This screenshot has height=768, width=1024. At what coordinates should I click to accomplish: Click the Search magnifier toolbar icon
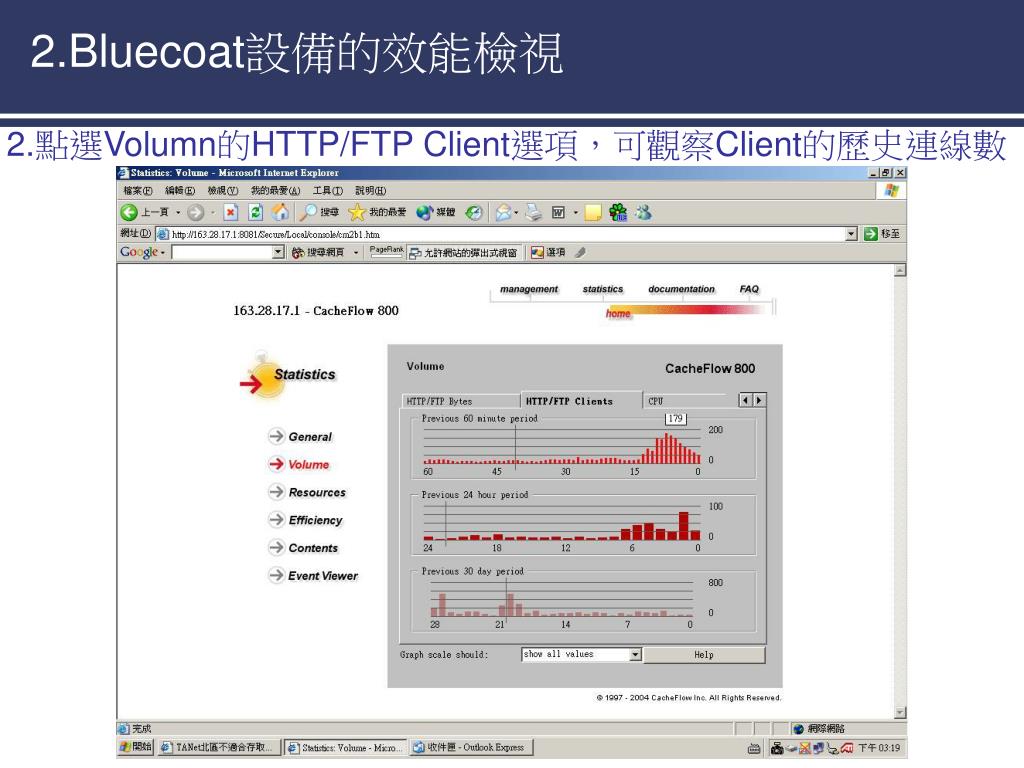pos(308,212)
